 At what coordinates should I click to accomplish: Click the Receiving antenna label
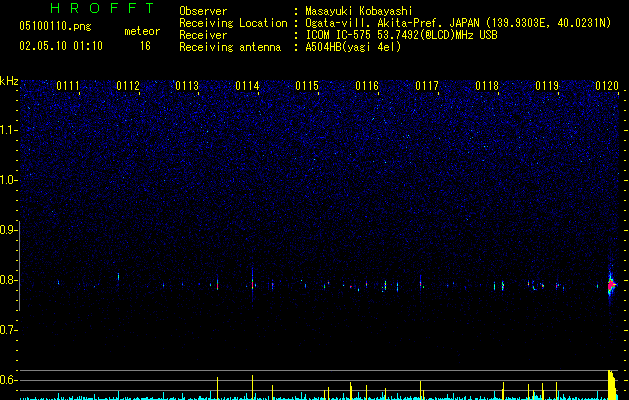[230, 47]
